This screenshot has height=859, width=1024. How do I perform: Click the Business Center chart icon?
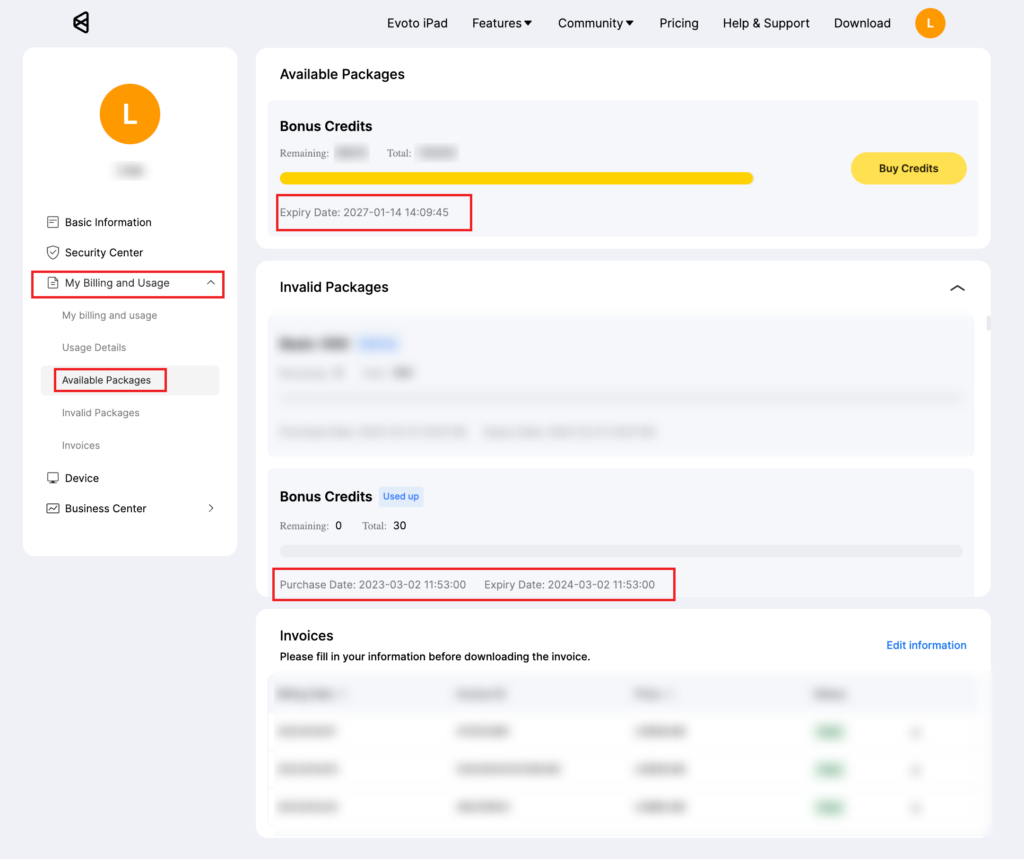click(x=53, y=508)
